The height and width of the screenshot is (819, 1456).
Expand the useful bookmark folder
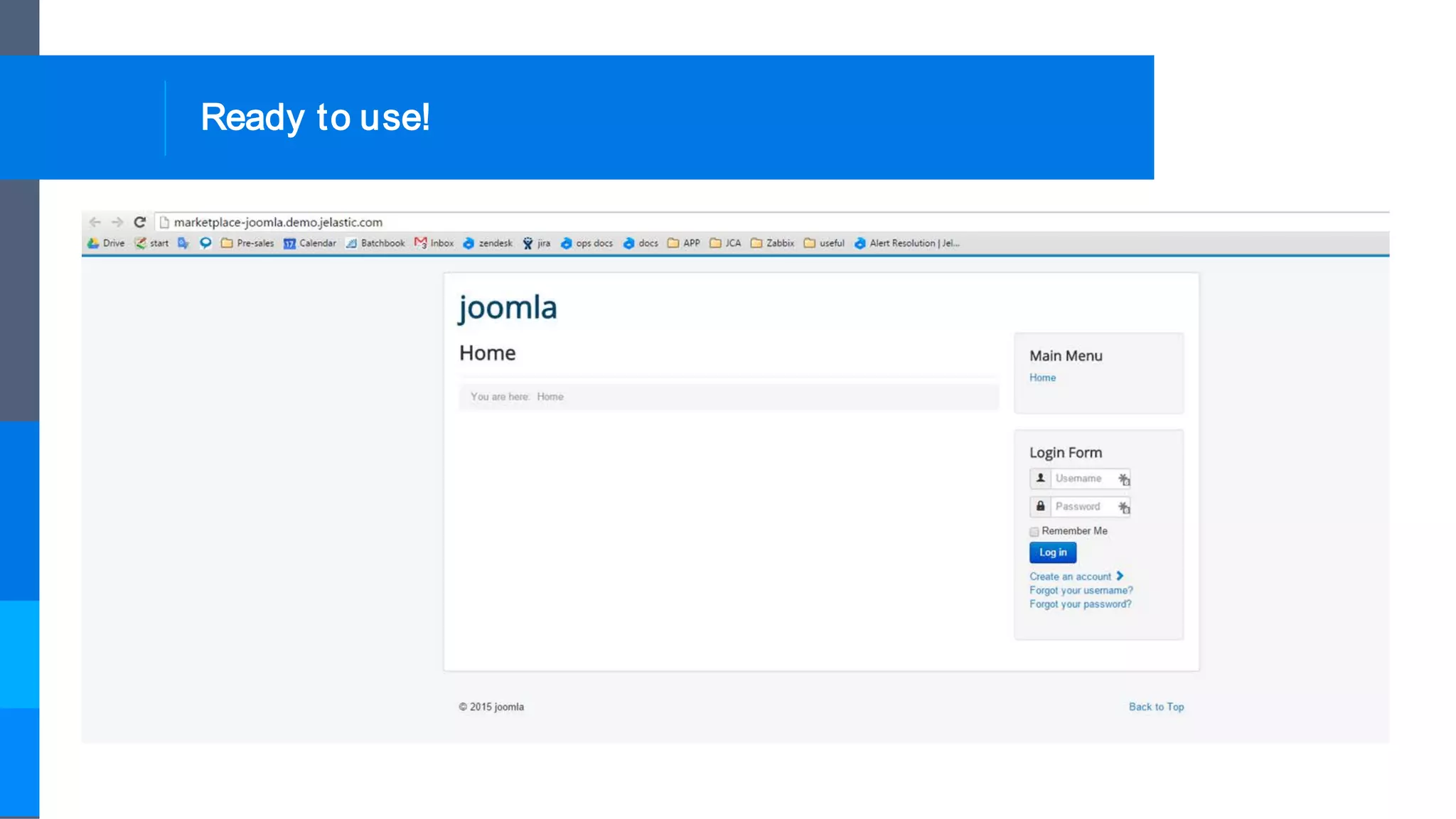tap(825, 243)
